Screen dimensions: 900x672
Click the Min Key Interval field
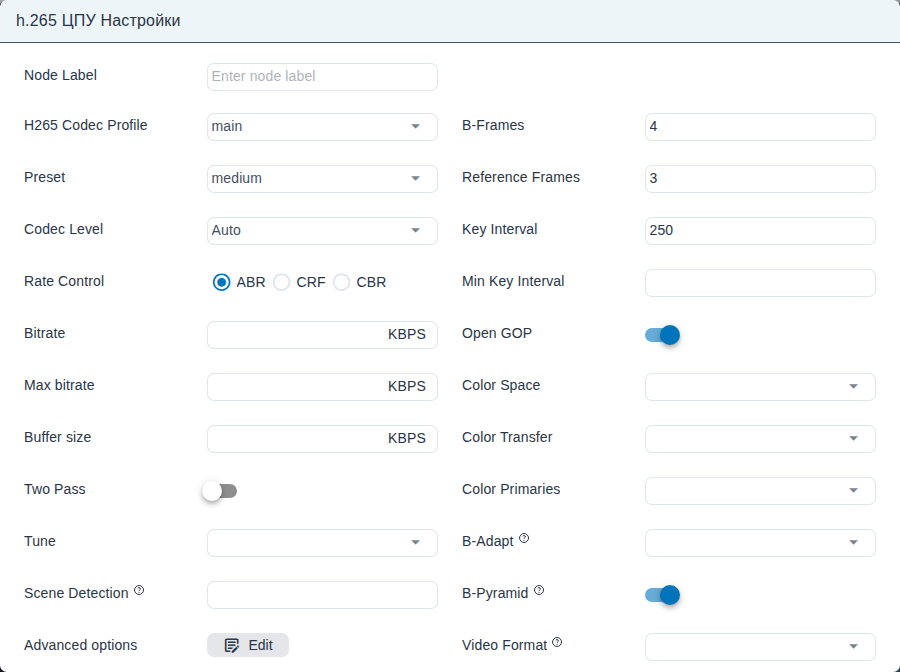[760, 282]
